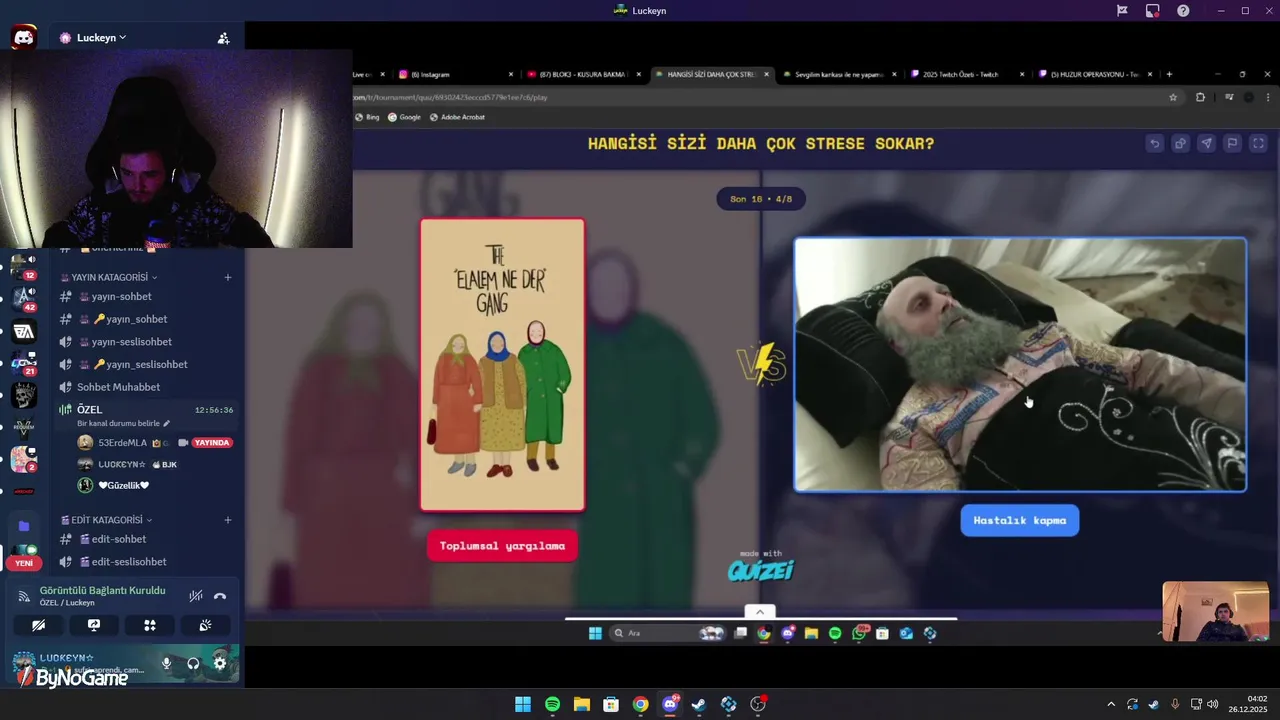Switch to BLOK3 - KUSURA BAKMA tab
The image size is (1280, 720).
[x=585, y=74]
